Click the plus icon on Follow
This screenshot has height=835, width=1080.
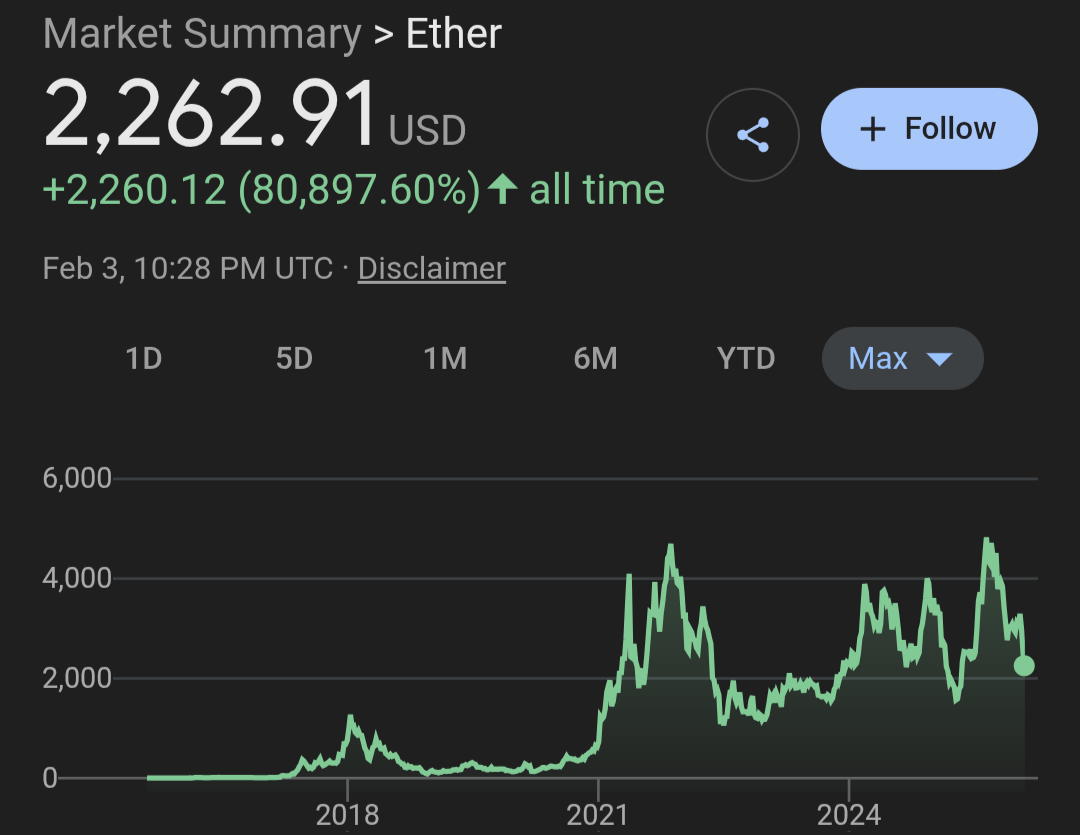873,129
